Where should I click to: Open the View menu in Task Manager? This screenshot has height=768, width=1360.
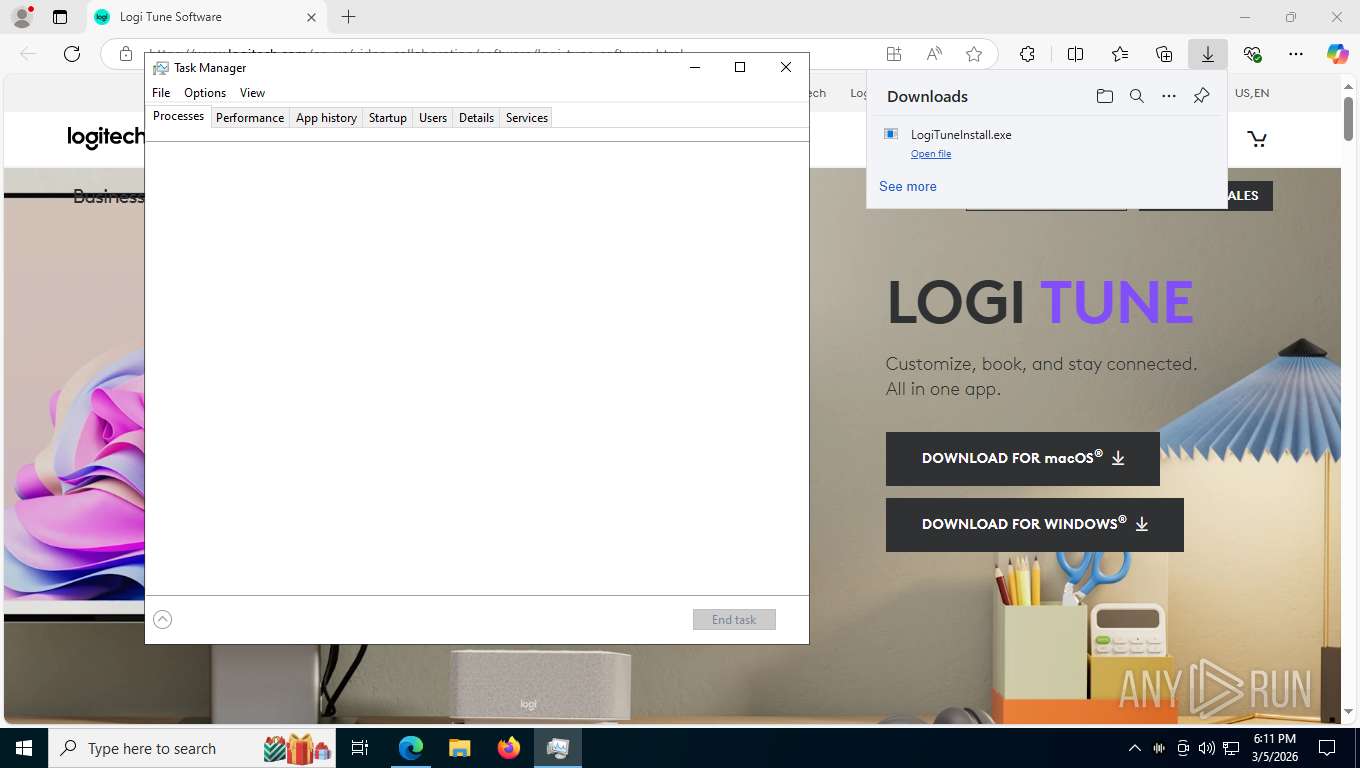click(x=252, y=93)
